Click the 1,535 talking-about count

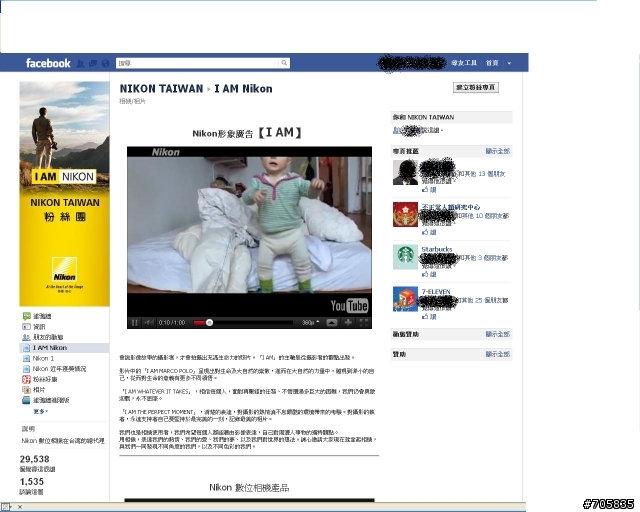point(31,481)
